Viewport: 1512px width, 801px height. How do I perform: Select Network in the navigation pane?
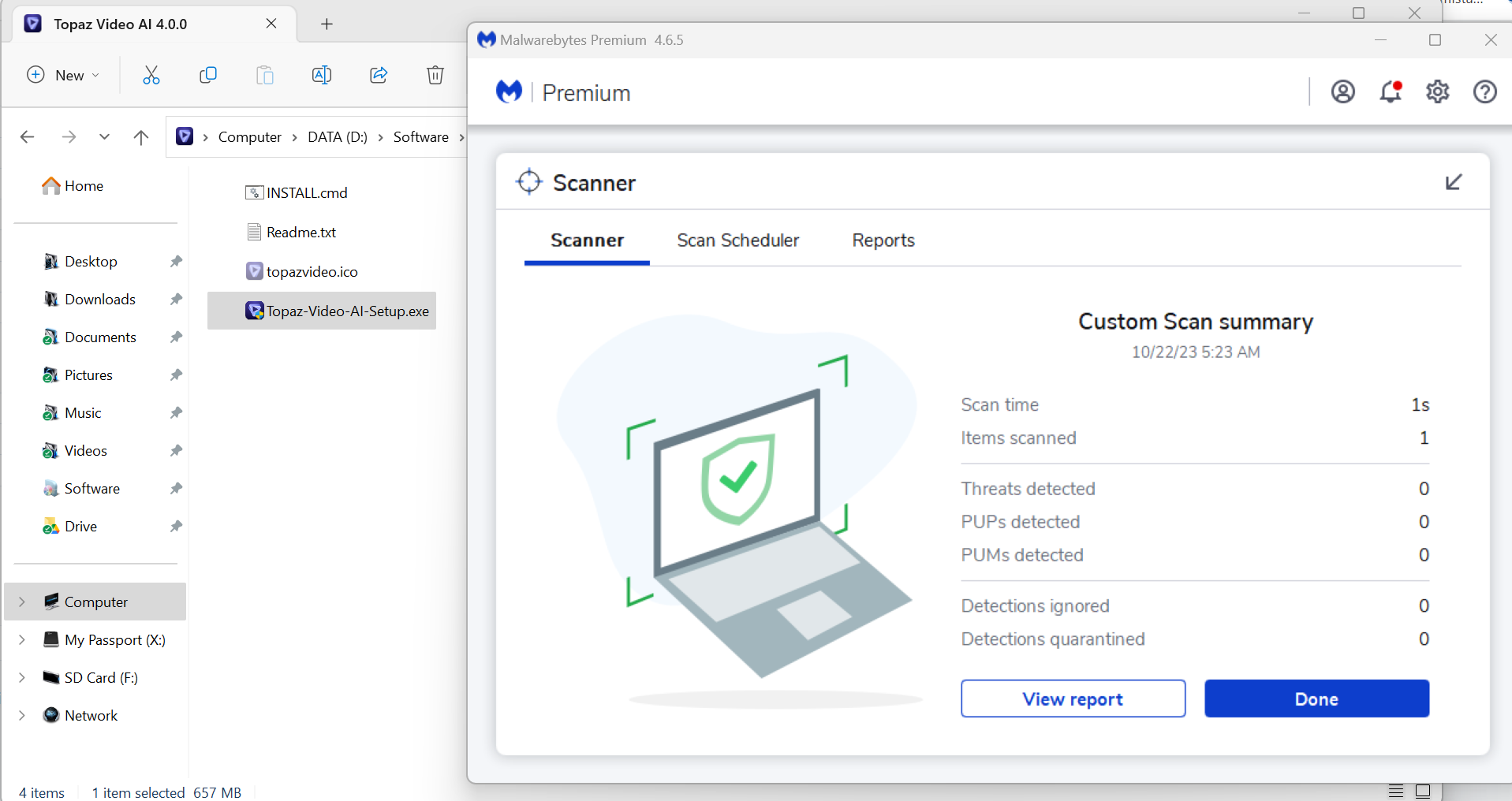(80, 715)
